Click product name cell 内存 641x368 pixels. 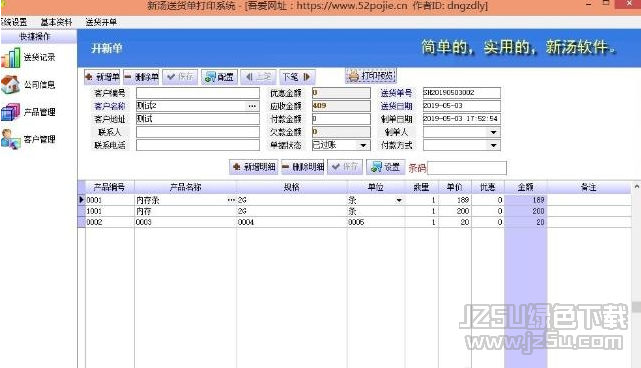186,211
